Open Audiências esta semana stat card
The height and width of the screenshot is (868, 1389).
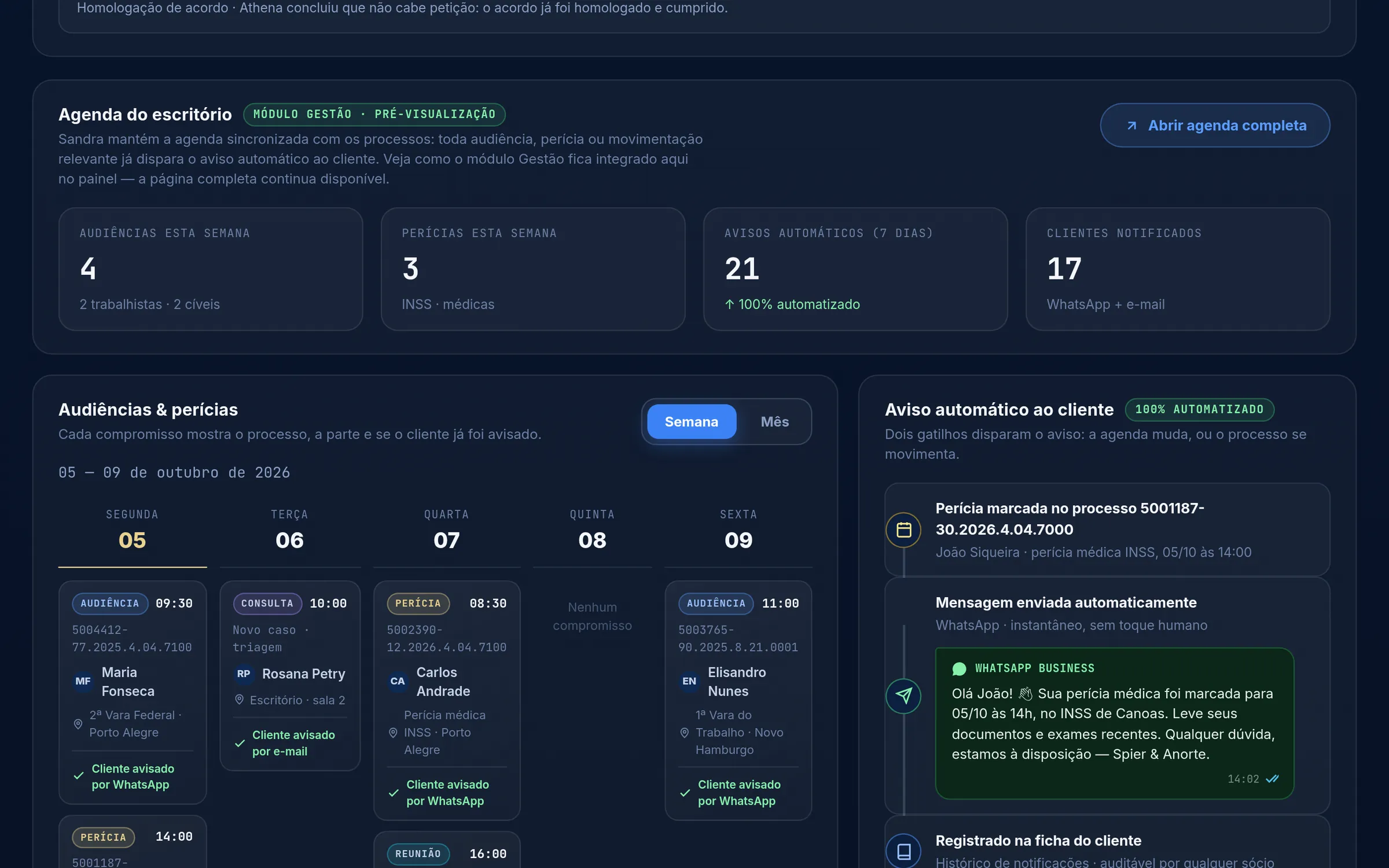[x=211, y=269]
